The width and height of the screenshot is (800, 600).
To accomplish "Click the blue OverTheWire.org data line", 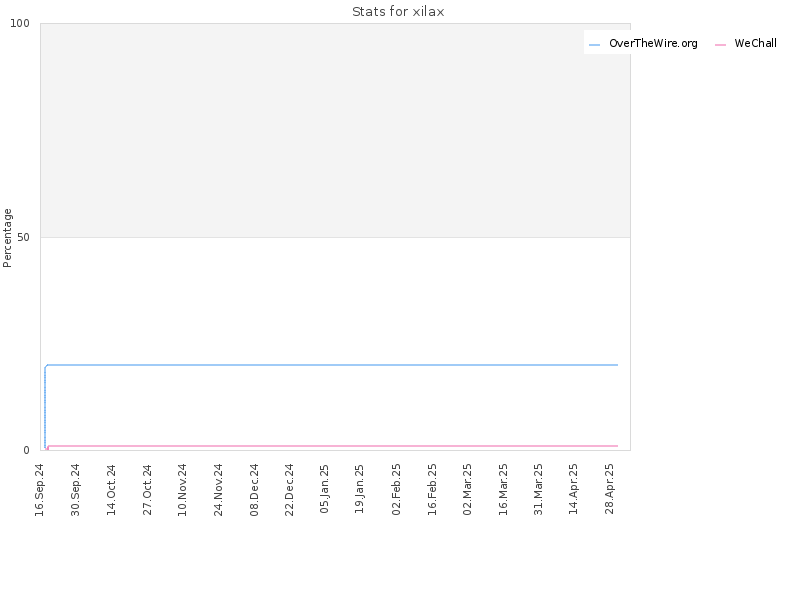I will pos(332,365).
